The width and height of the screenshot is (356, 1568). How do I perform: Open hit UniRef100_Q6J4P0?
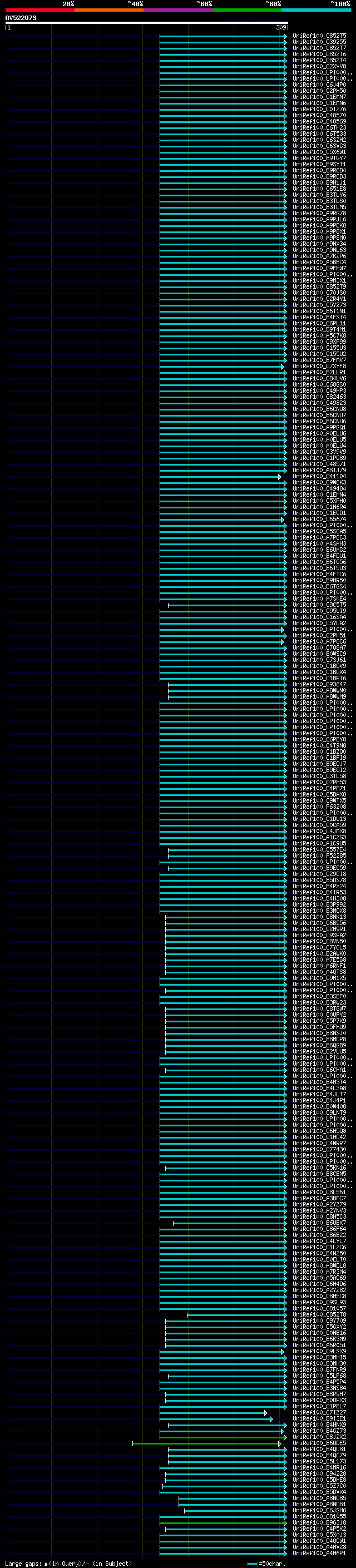tap(319, 85)
